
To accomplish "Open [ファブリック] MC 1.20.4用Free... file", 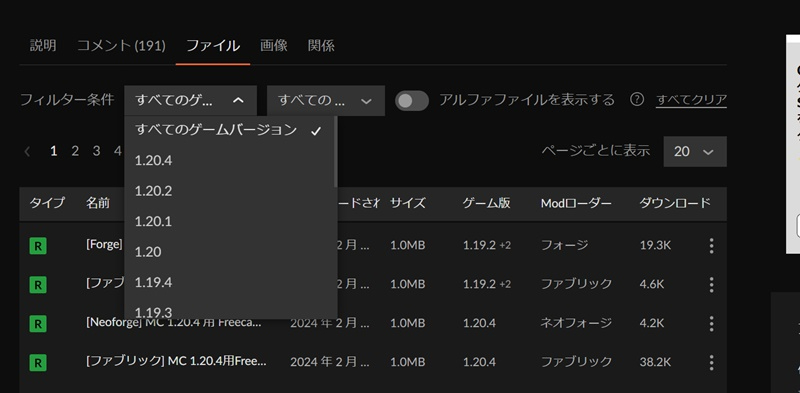I will point(177,362).
